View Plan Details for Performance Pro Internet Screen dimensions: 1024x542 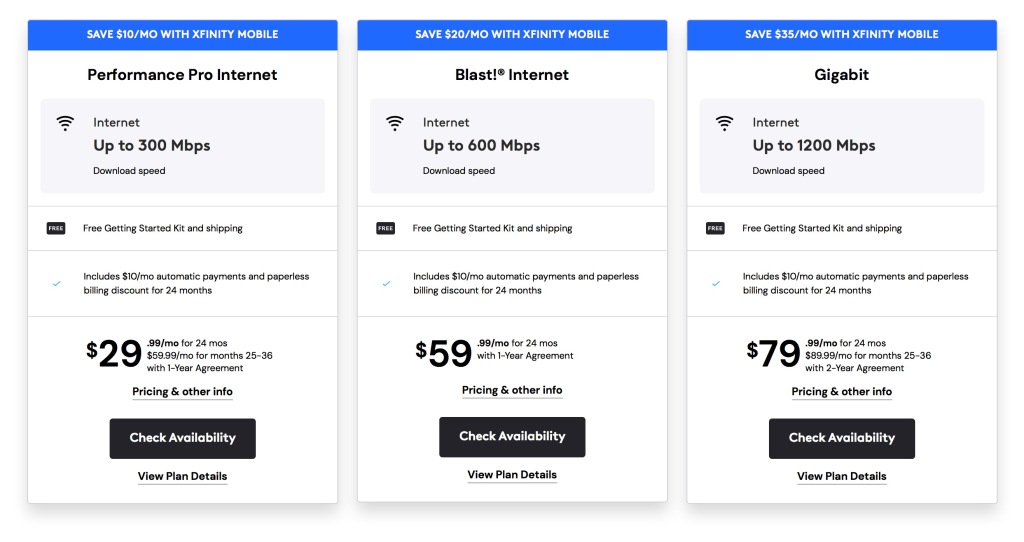(x=182, y=476)
